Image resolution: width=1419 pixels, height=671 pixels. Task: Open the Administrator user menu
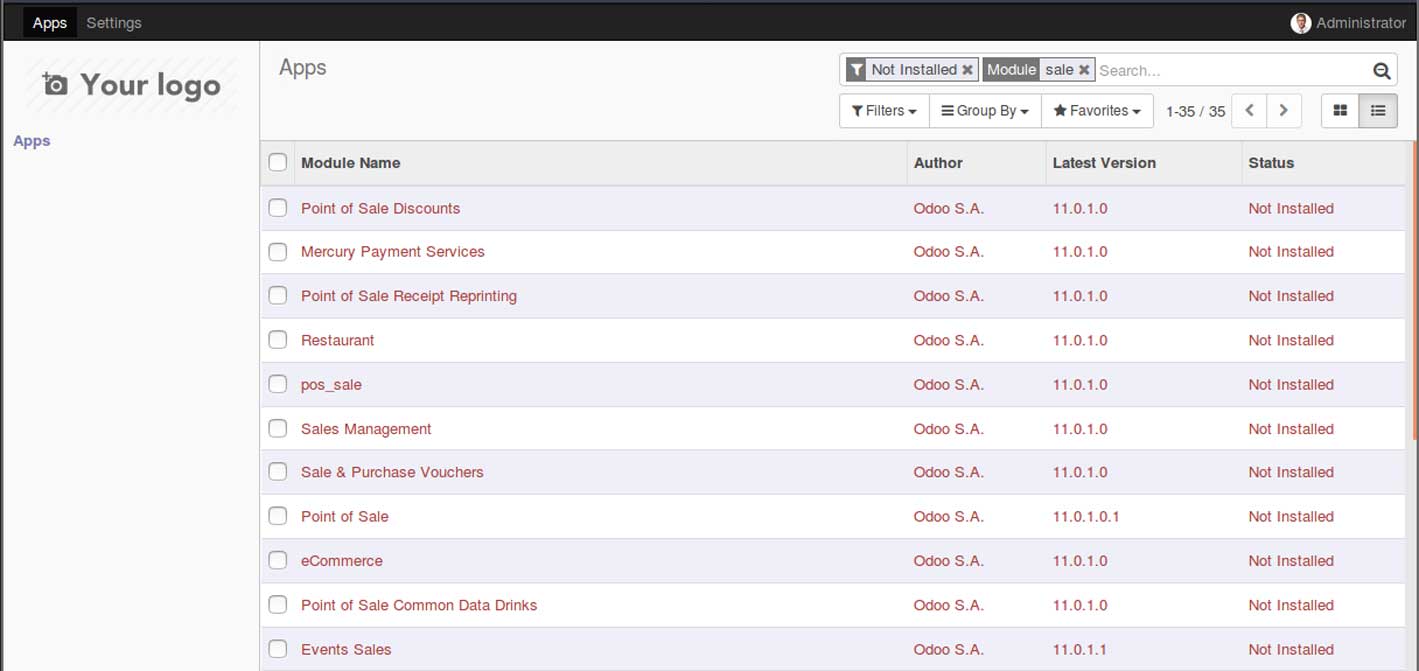pos(1349,23)
